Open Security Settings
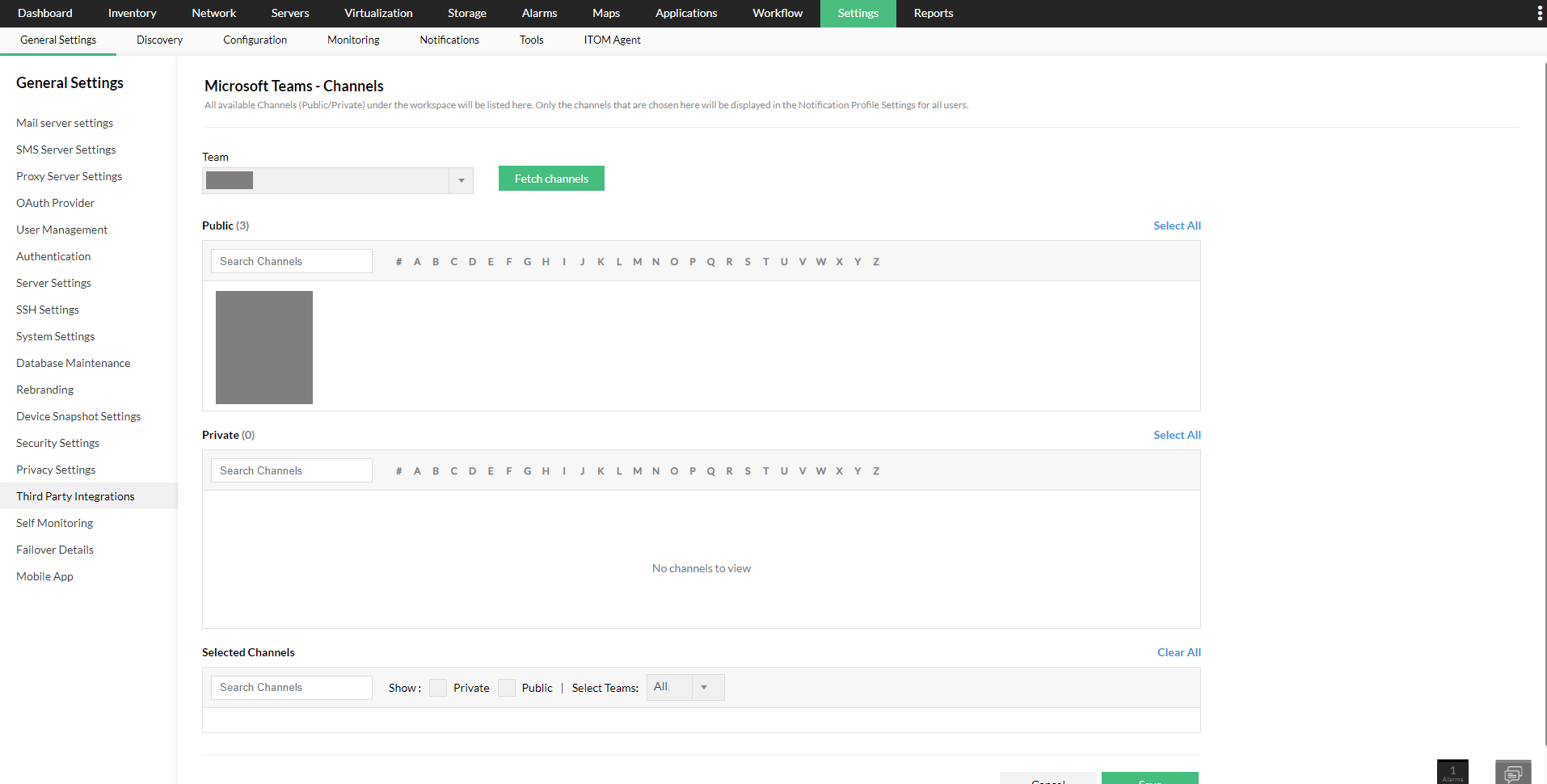Screen dimensions: 1547x784 tap(58, 443)
